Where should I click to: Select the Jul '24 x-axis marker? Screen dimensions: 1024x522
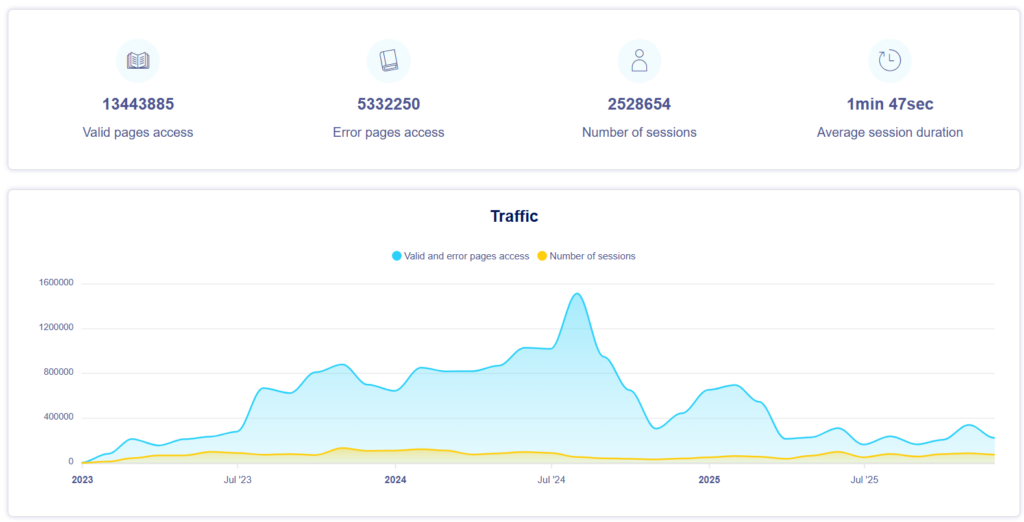coord(551,480)
